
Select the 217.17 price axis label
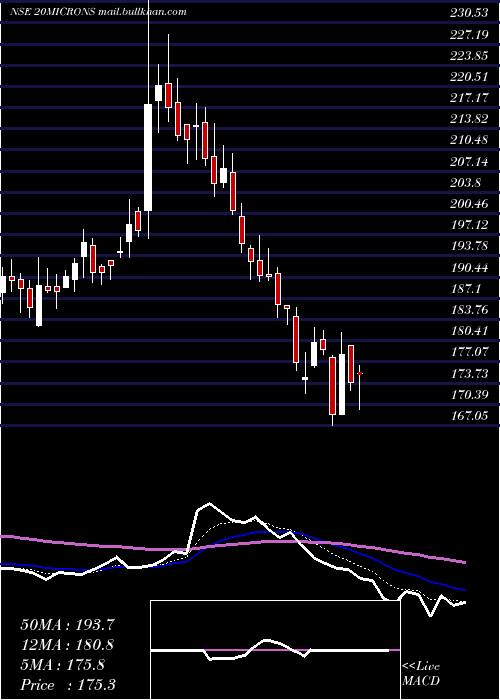pos(469,98)
